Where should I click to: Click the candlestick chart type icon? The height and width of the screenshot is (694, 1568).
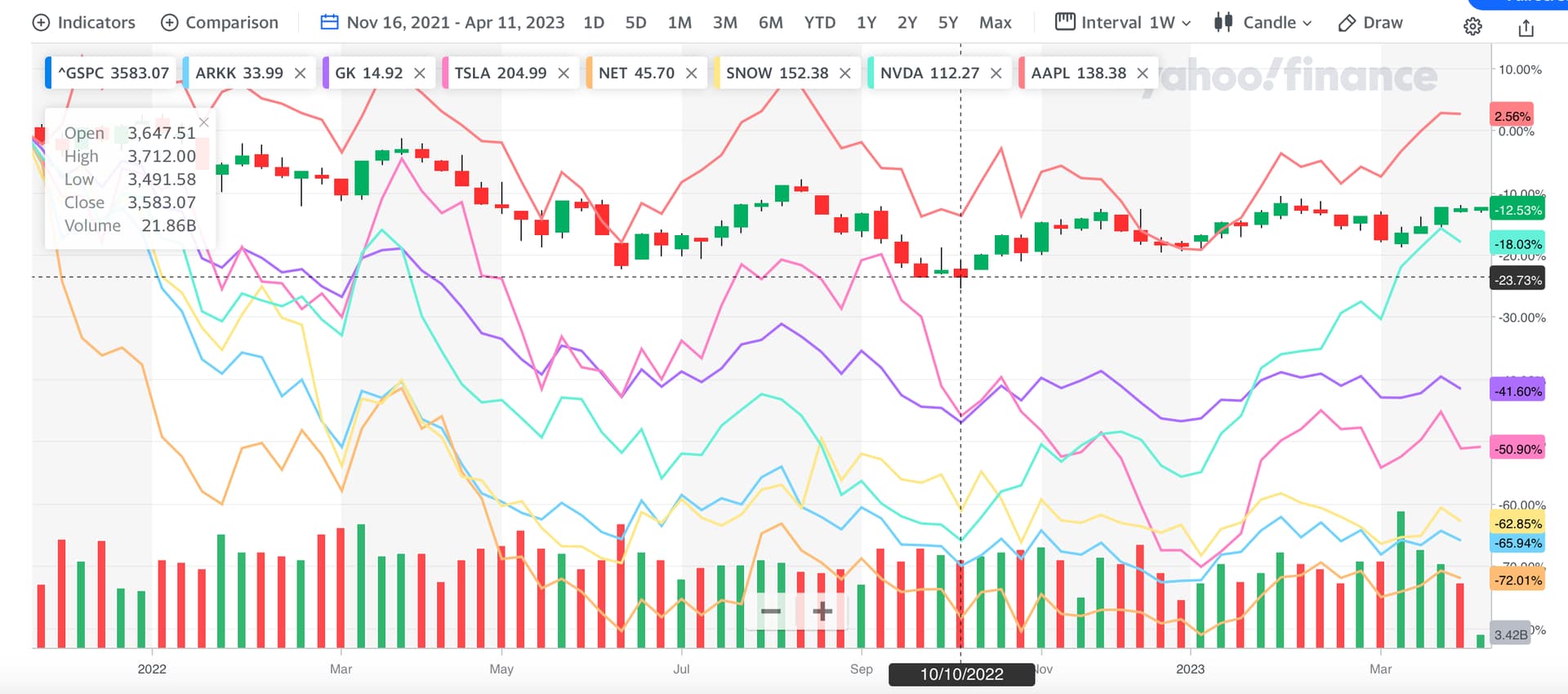[x=1223, y=22]
